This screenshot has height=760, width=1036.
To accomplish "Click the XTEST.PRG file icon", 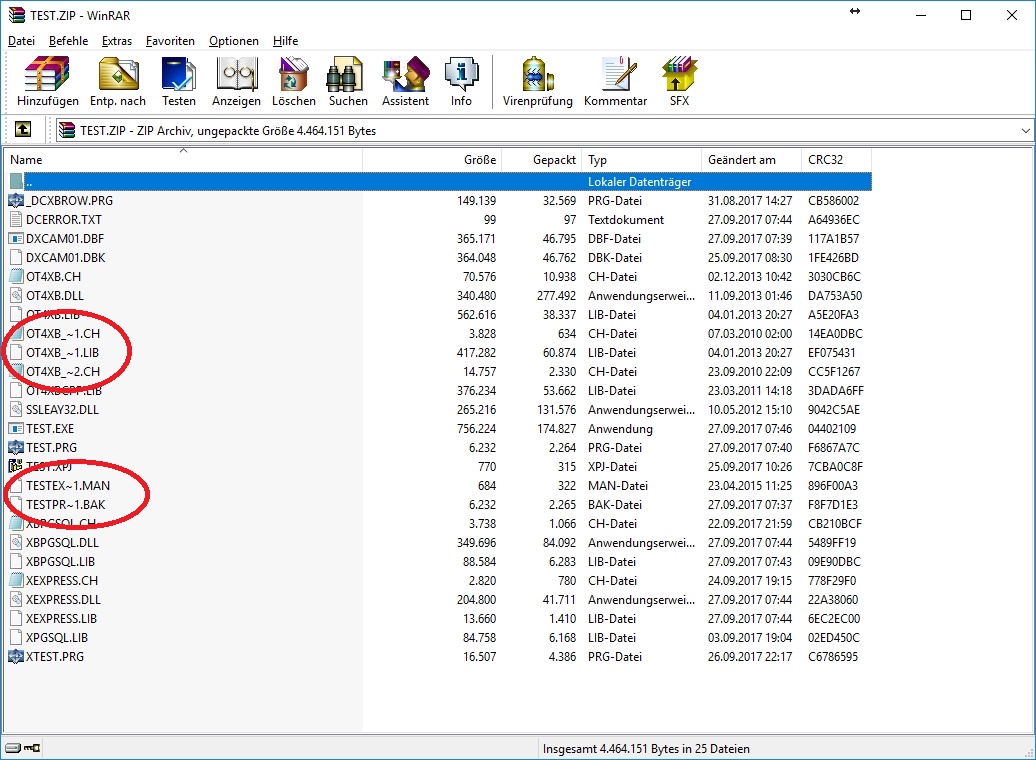I will coord(16,657).
